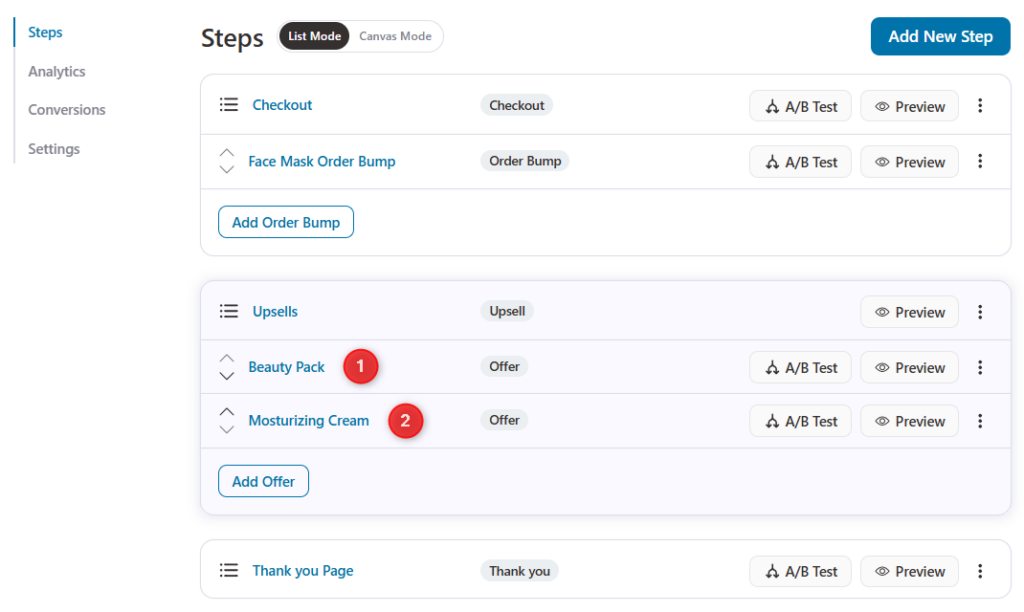Move Beauty Pack down with the down arrow
1024x612 pixels.
[227, 376]
